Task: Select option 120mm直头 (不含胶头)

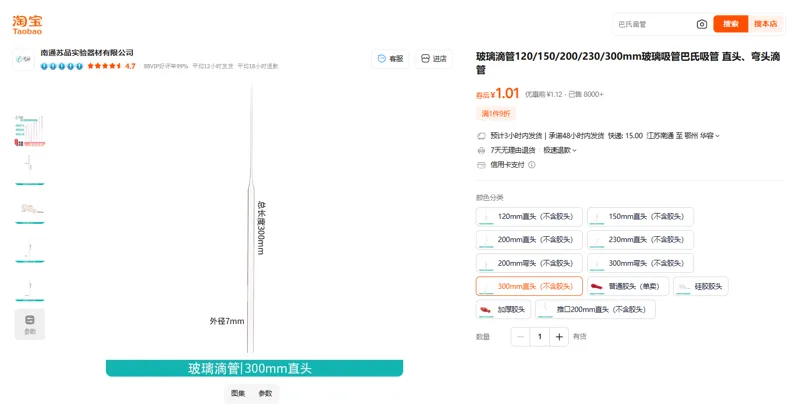Action: (529, 216)
